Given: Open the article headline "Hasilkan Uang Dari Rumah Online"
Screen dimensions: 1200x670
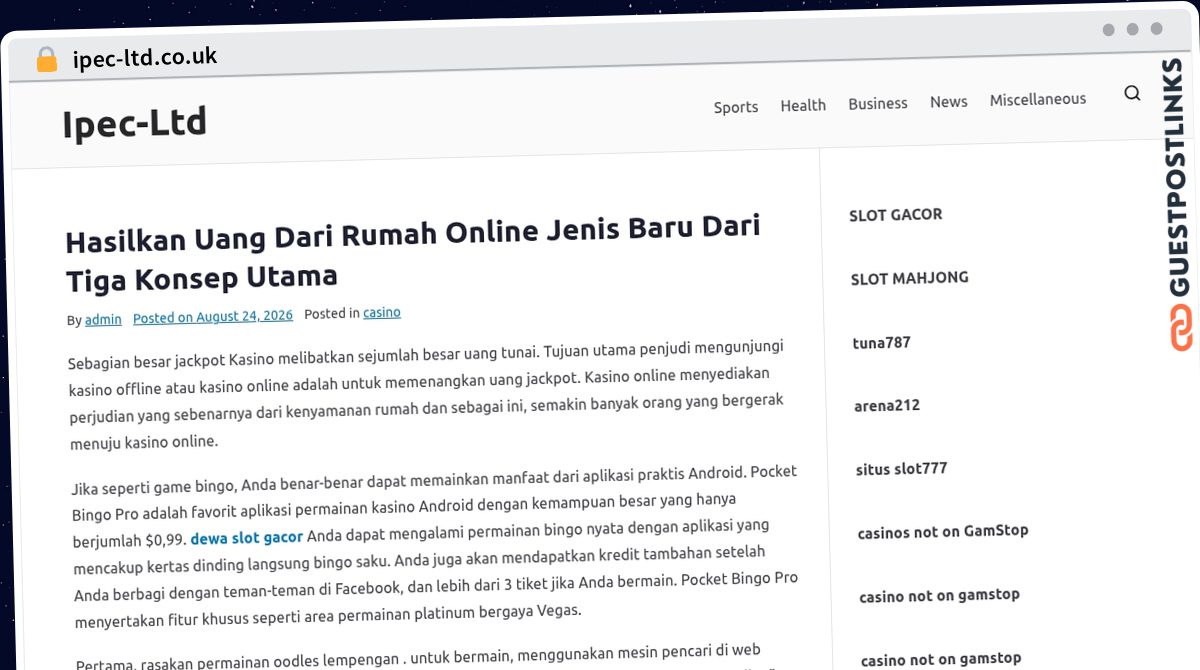Looking at the screenshot, I should 414,251.
